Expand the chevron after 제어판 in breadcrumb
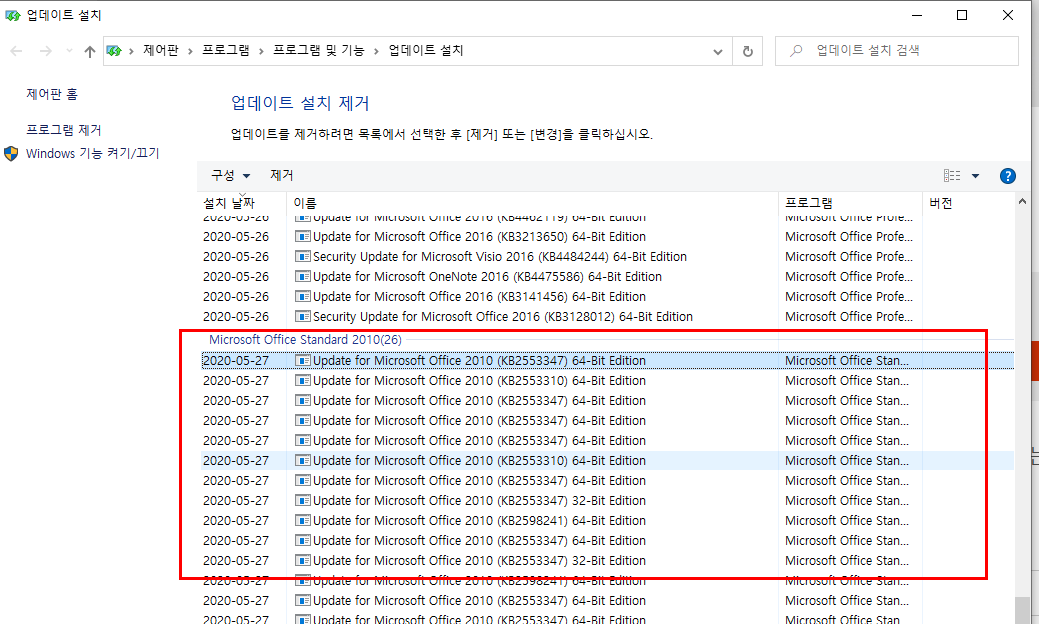This screenshot has height=624, width=1039. click(x=190, y=51)
